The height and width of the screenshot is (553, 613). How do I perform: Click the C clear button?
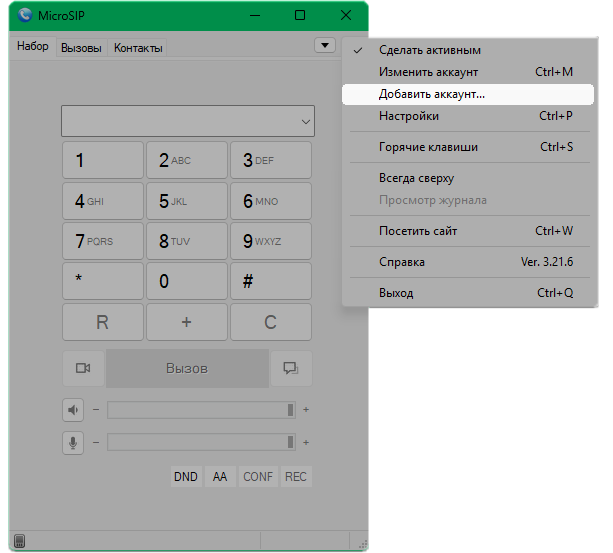tap(271, 322)
